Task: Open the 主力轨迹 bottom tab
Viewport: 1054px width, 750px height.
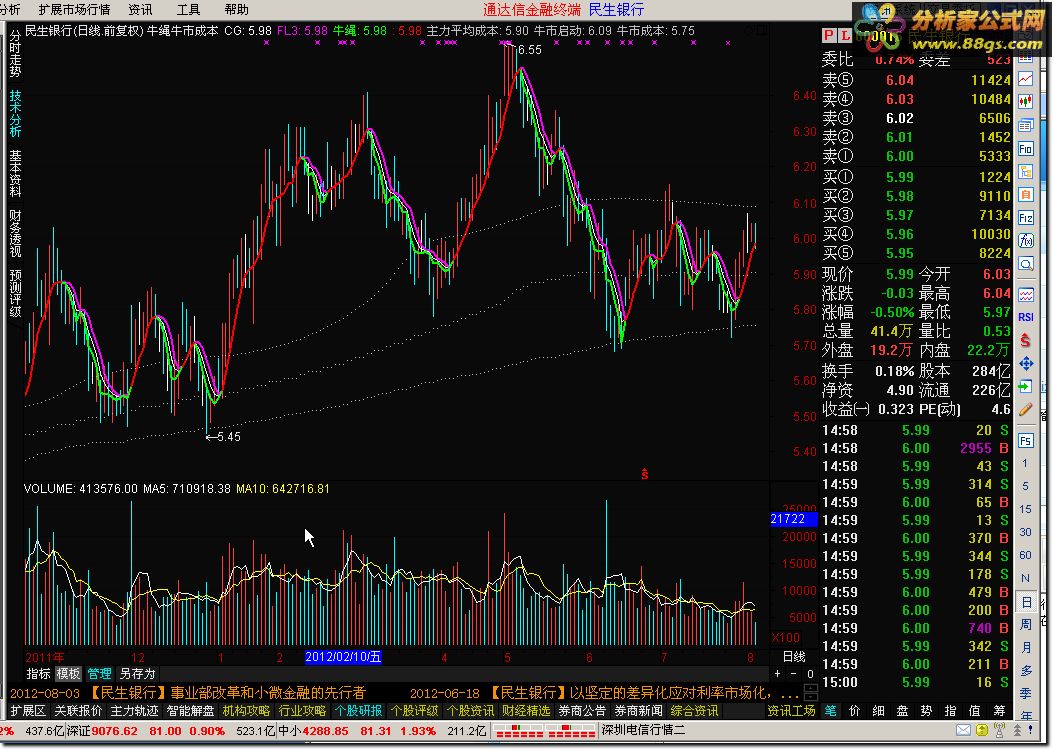Action: [x=134, y=710]
